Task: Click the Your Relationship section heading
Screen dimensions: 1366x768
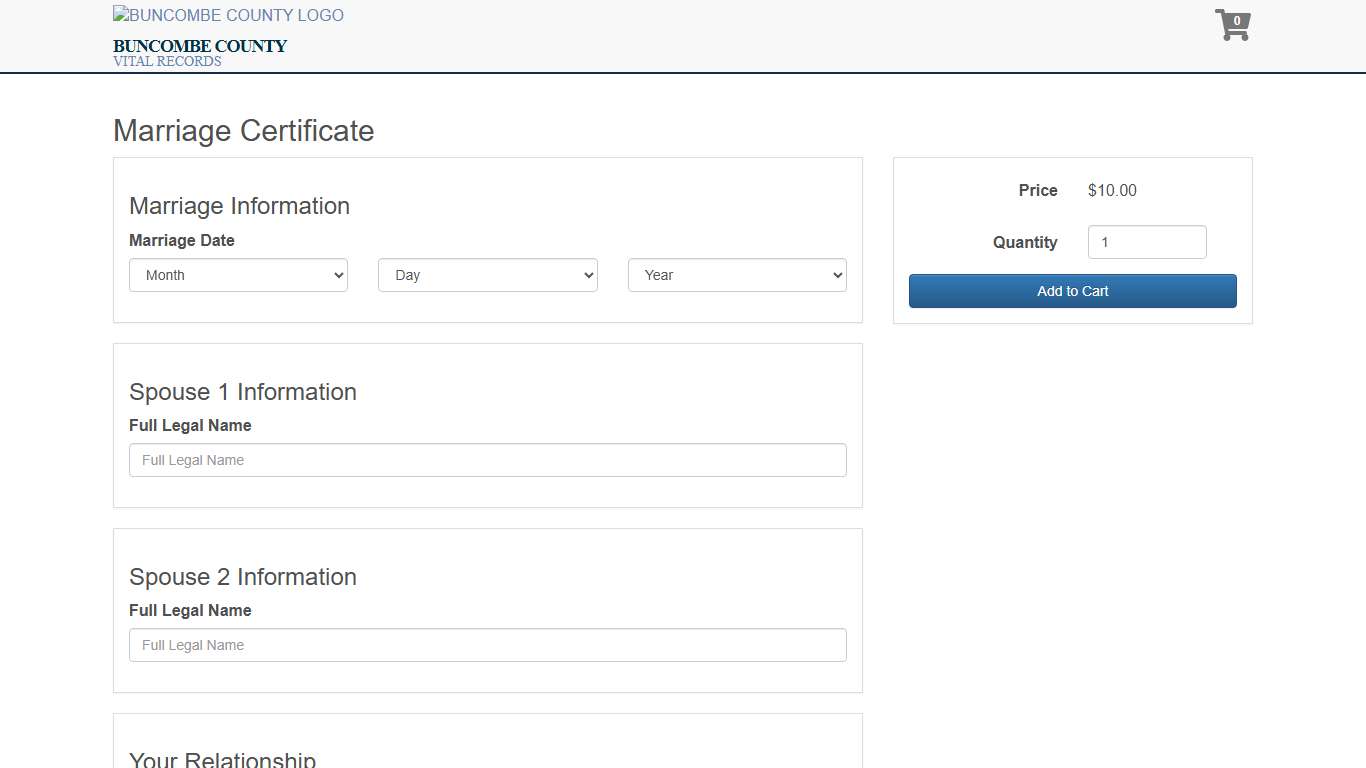Action: [222, 760]
